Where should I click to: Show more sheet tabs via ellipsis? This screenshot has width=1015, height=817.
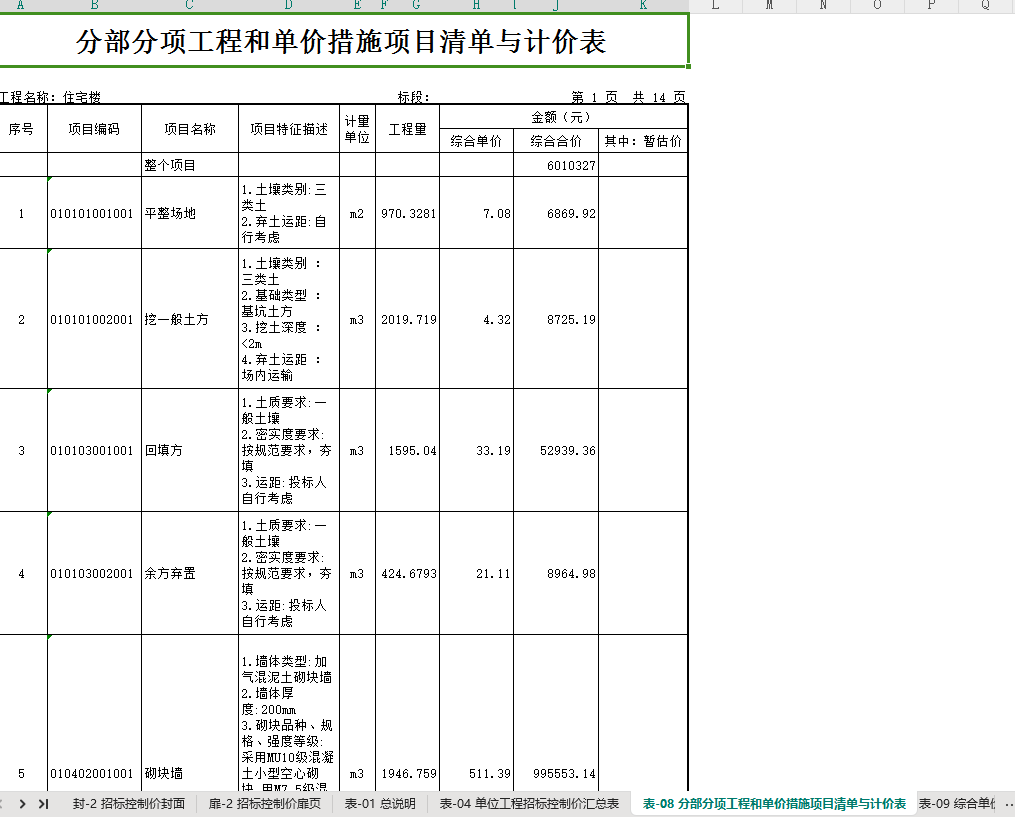(x=1008, y=804)
